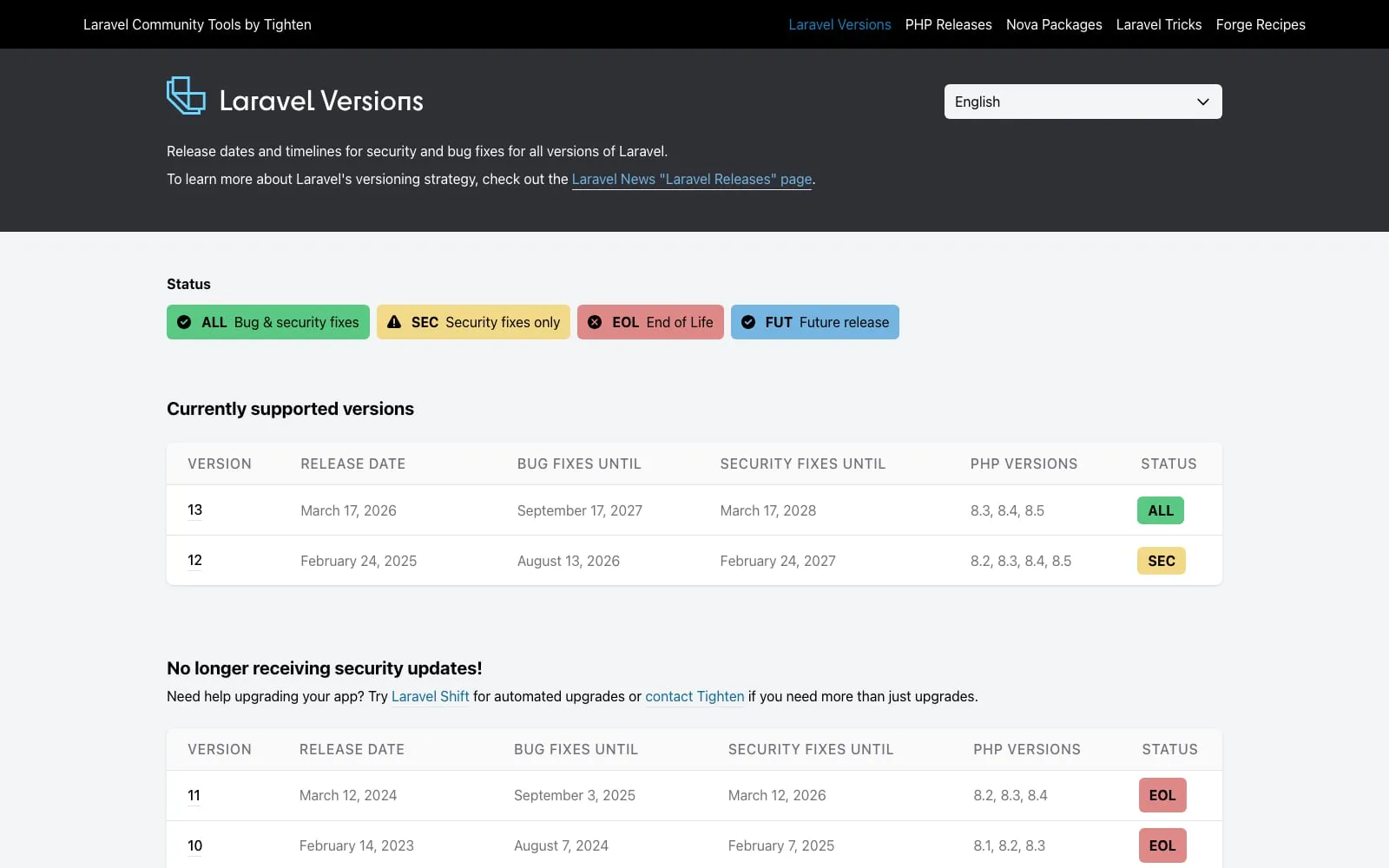The image size is (1389, 868).
Task: Click SECURITY FIXES UNTIL header in supported table
Action: (x=803, y=464)
